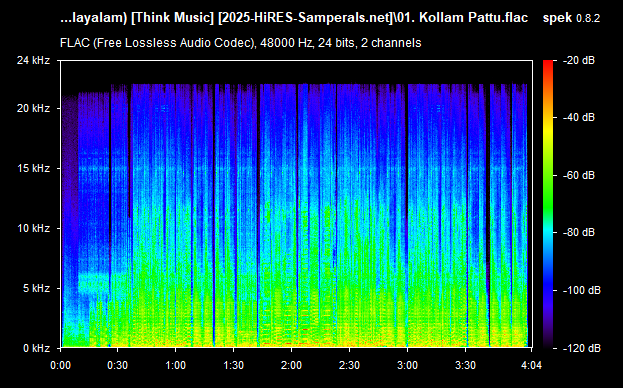The height and width of the screenshot is (388, 623).
Task: Click the 20 kHz frequency axis label
Action: pyautogui.click(x=33, y=108)
